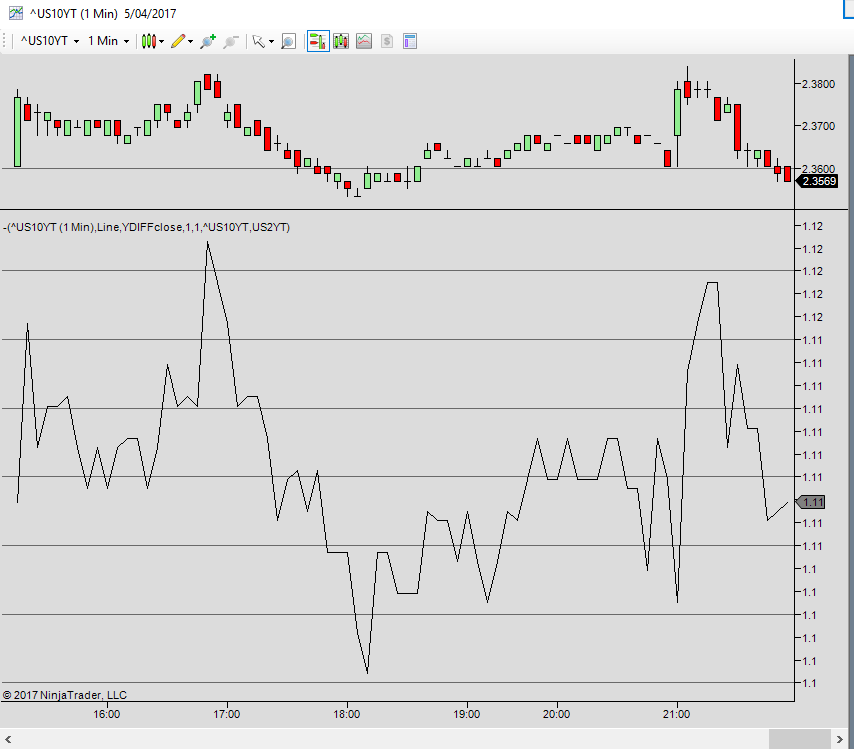854x749 pixels.
Task: Click the 2.3800 price axis label
Action: tap(818, 84)
